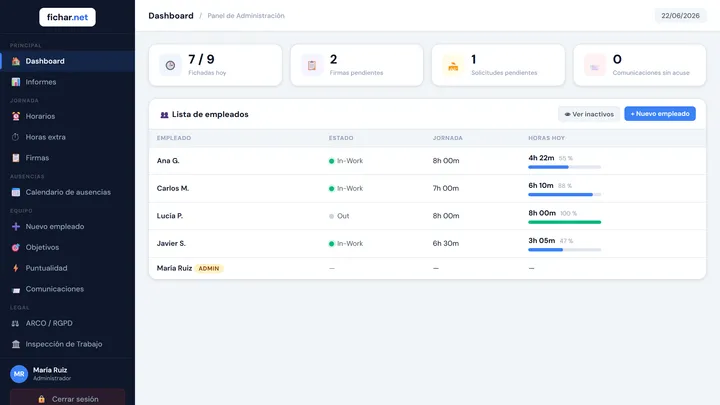Viewport: 720px width, 405px height.
Task: Click the ARCO / RGPD scales icon
Action: [16, 323]
